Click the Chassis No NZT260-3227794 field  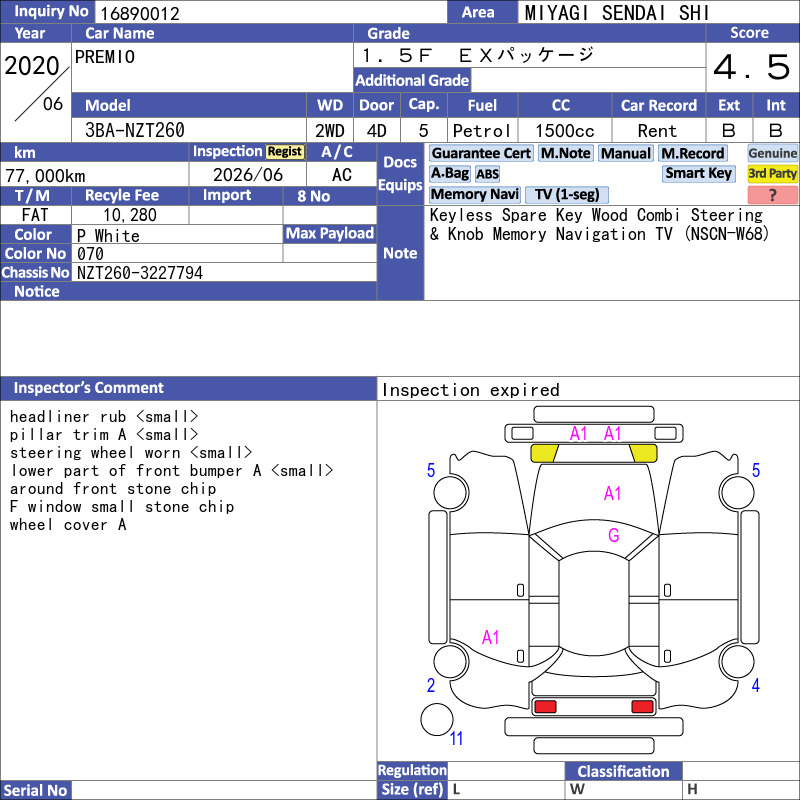pos(225,273)
